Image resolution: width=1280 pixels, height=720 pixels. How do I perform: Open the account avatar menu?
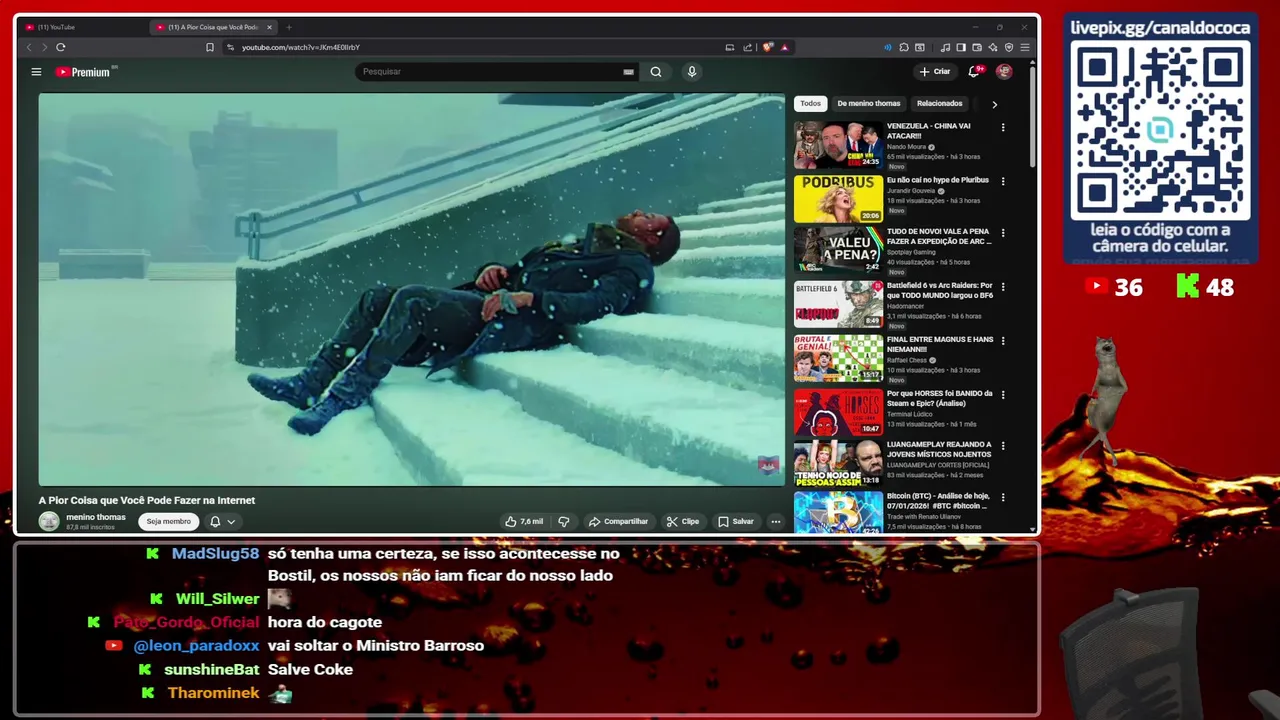[x=1004, y=71]
